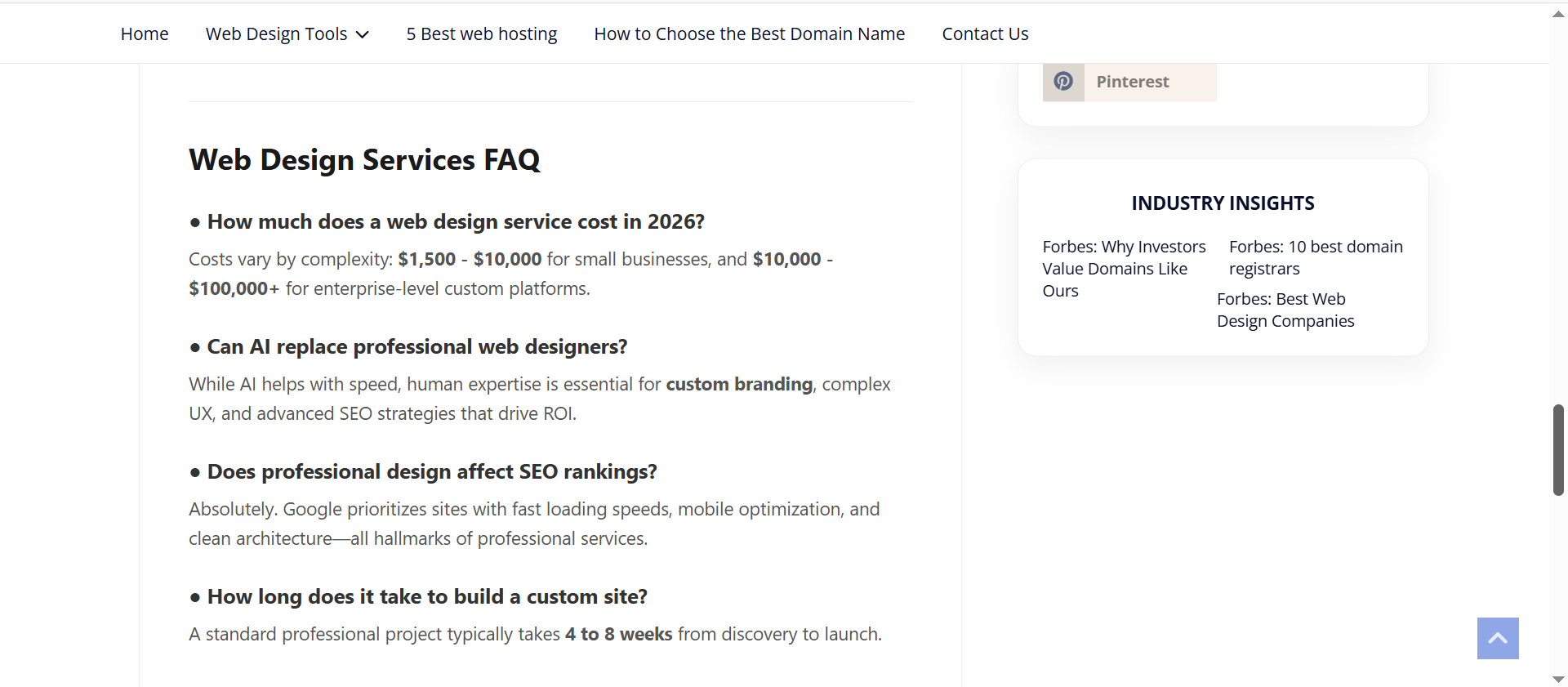This screenshot has height=687, width=1568.
Task: Click the AI replace designers FAQ question
Action: pos(408,346)
